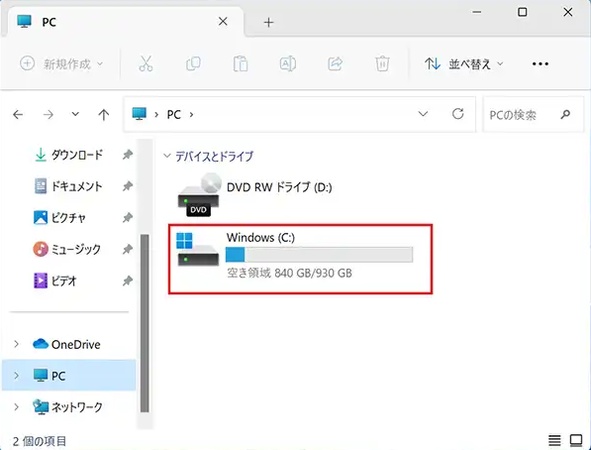Collapse the デバイスとドライブ group
The height and width of the screenshot is (450, 591).
point(167,156)
